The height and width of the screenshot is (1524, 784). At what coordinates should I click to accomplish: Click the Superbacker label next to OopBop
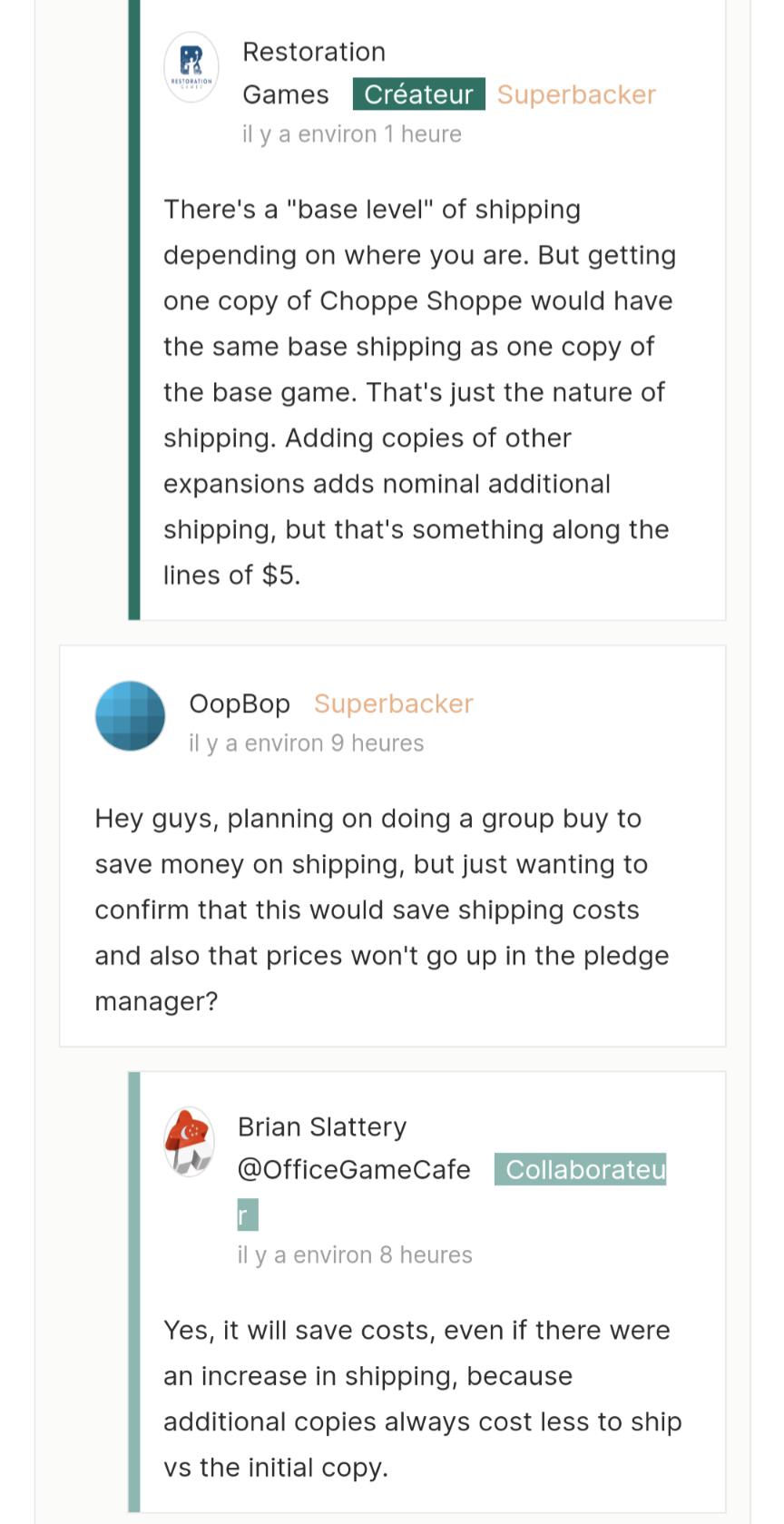point(393,703)
